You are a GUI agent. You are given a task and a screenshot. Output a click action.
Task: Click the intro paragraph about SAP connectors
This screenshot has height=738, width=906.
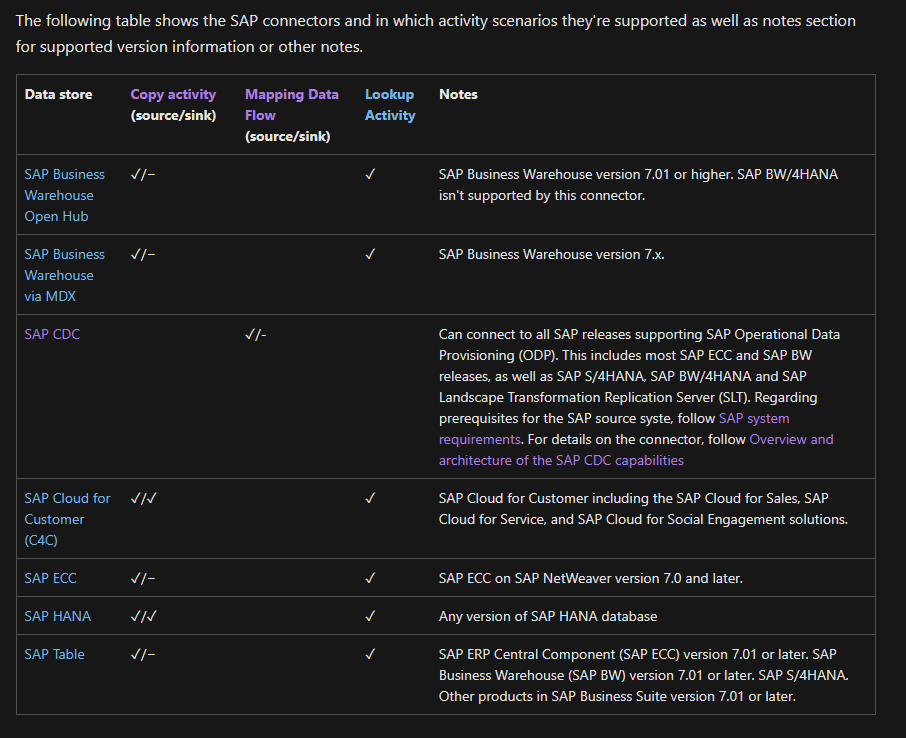pos(436,34)
